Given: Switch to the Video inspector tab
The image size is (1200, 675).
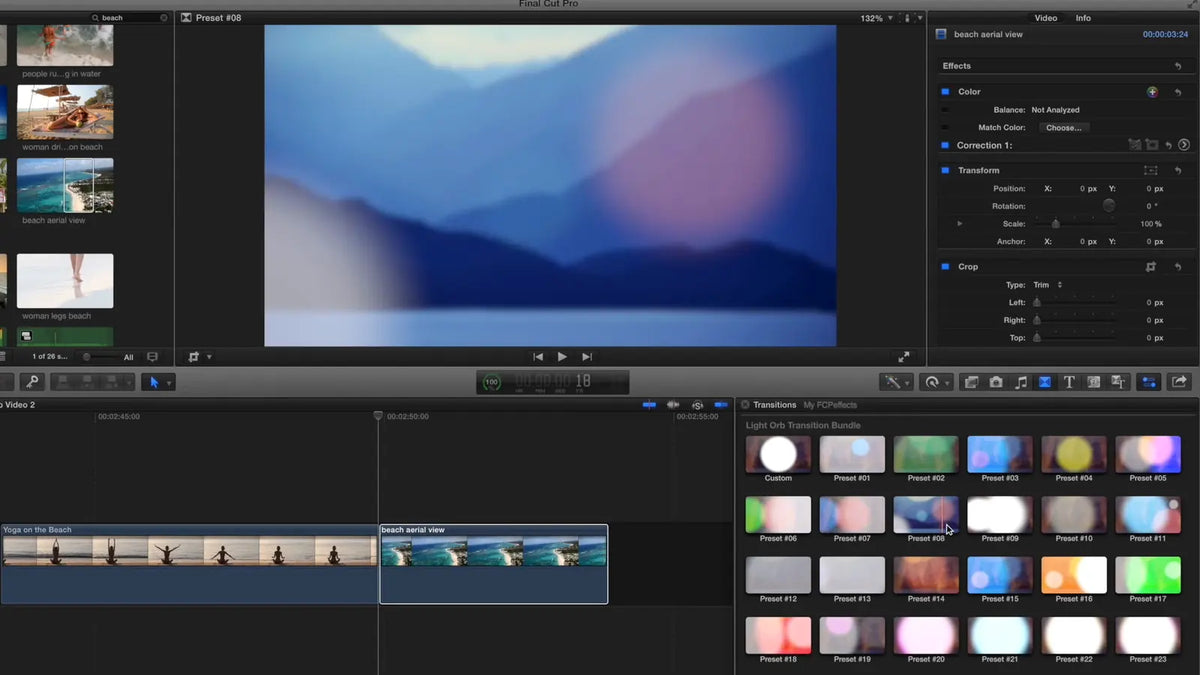Looking at the screenshot, I should click(x=1046, y=18).
